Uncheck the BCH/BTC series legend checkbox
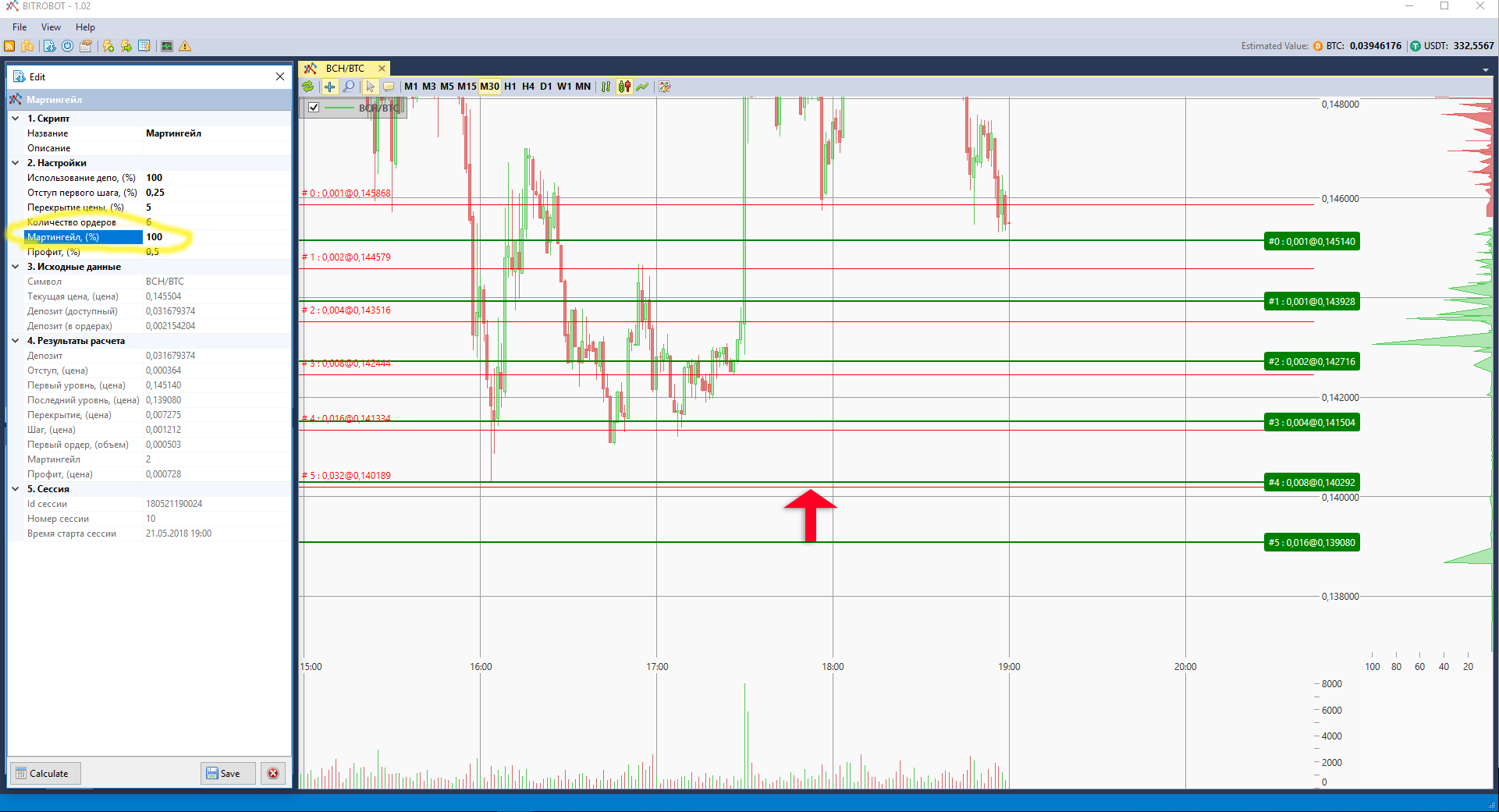 (314, 108)
